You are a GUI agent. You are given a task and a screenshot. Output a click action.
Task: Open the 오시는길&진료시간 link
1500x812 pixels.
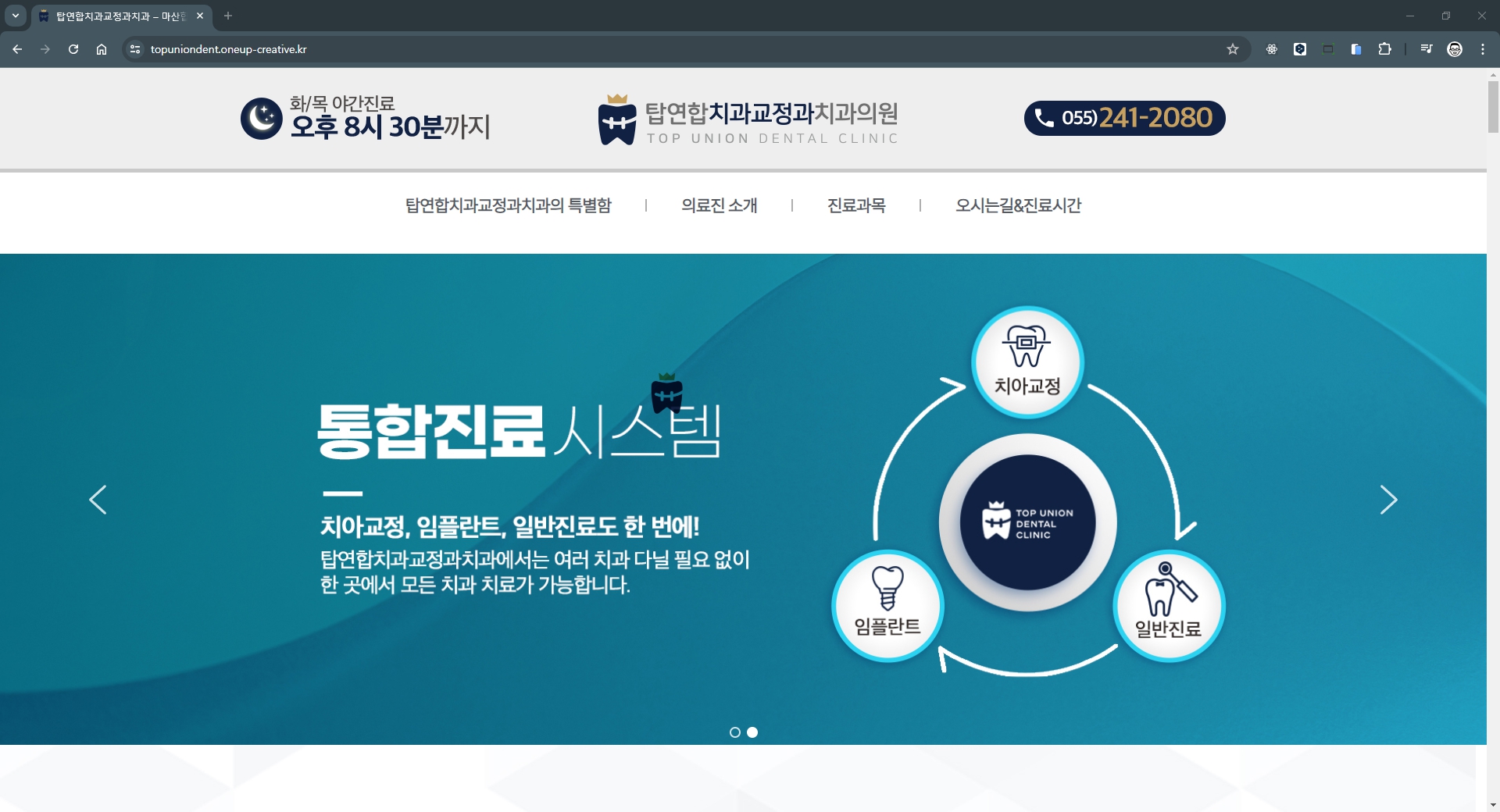tap(1018, 205)
